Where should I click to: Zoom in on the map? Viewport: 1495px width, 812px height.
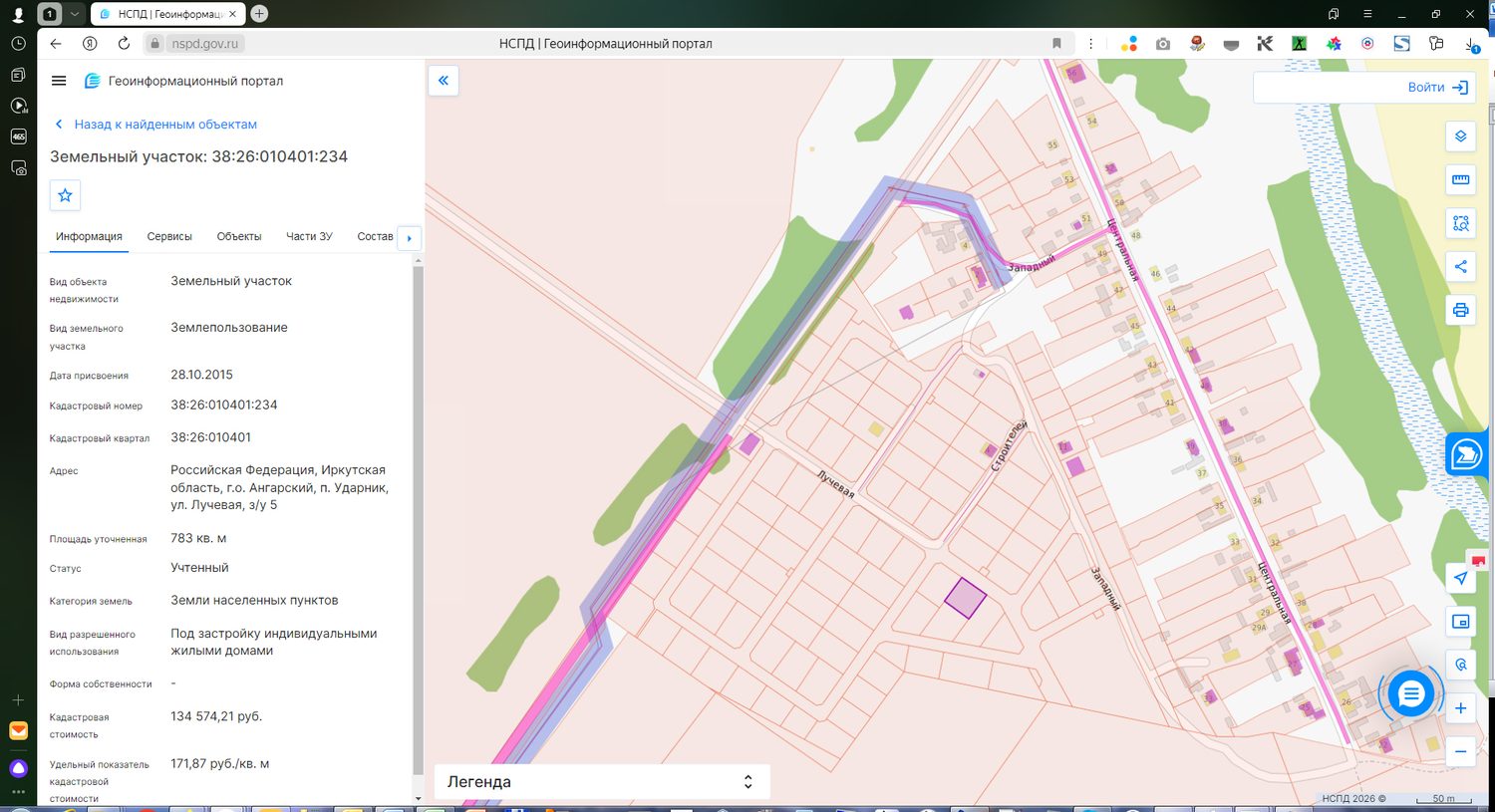coord(1460,708)
